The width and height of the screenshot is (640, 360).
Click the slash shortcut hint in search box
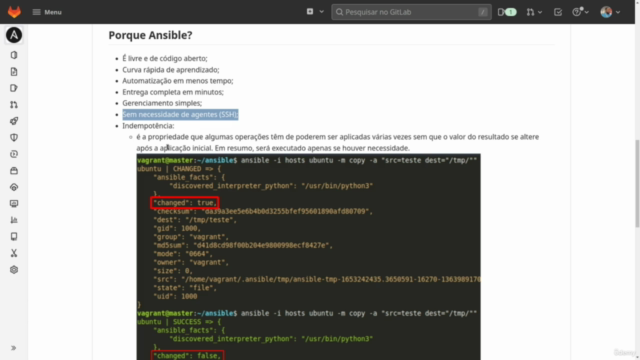pyautogui.click(x=483, y=12)
